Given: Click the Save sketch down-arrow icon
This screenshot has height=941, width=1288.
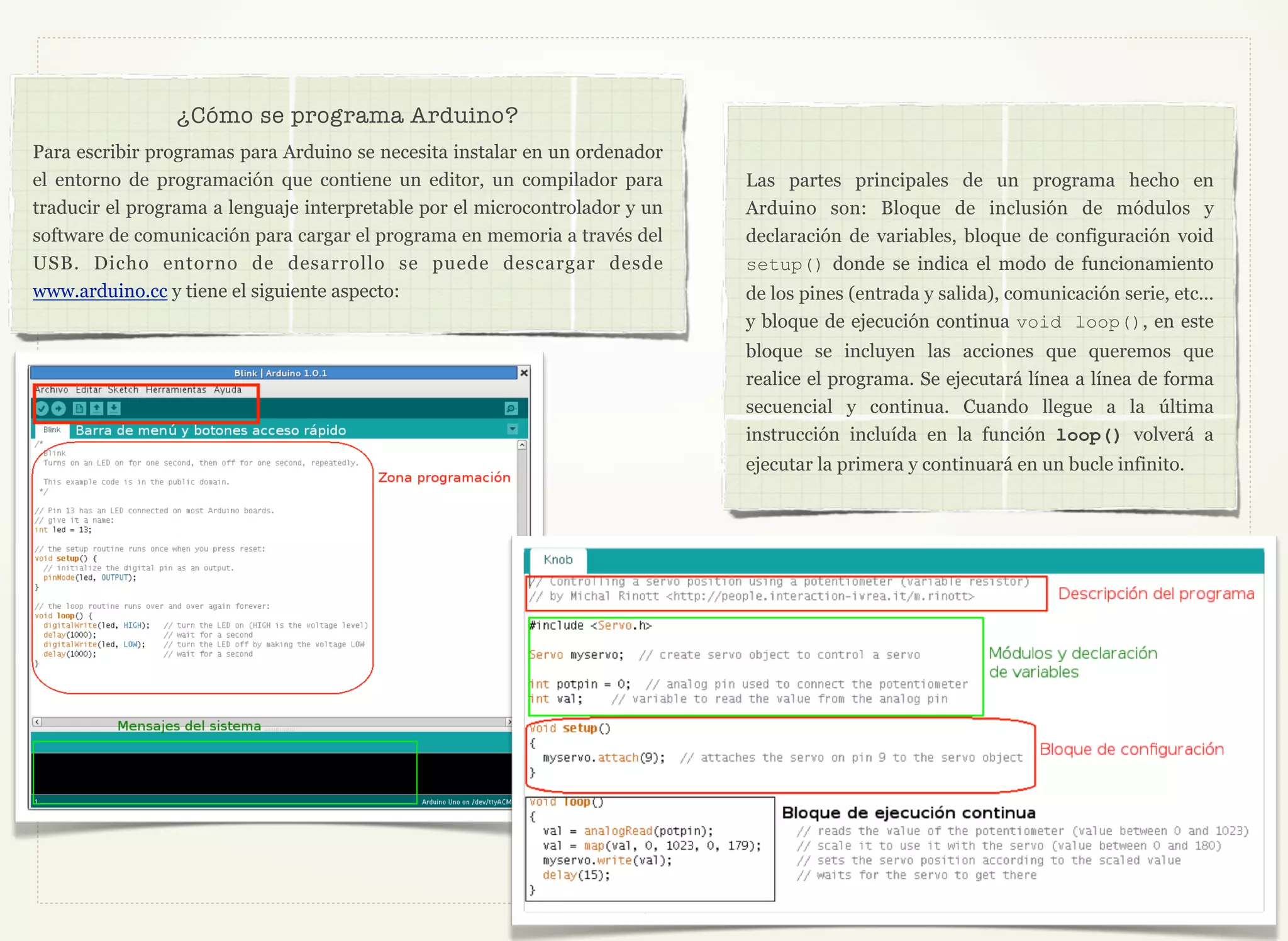Looking at the screenshot, I should click(x=114, y=408).
